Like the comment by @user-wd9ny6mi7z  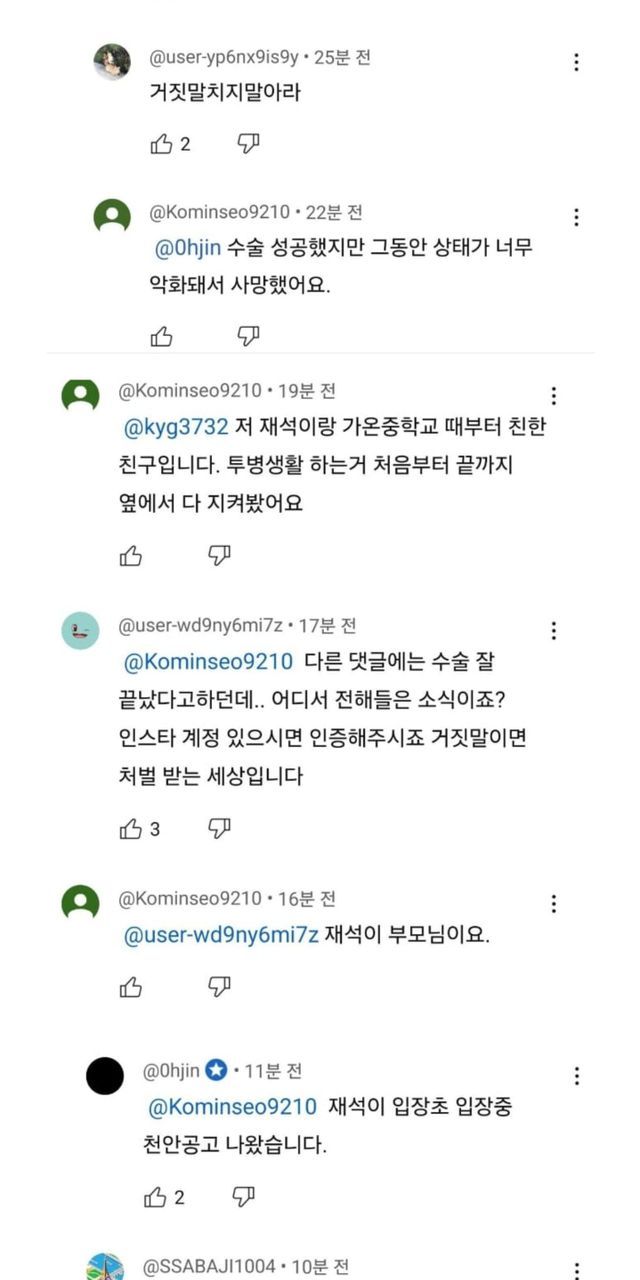click(131, 829)
